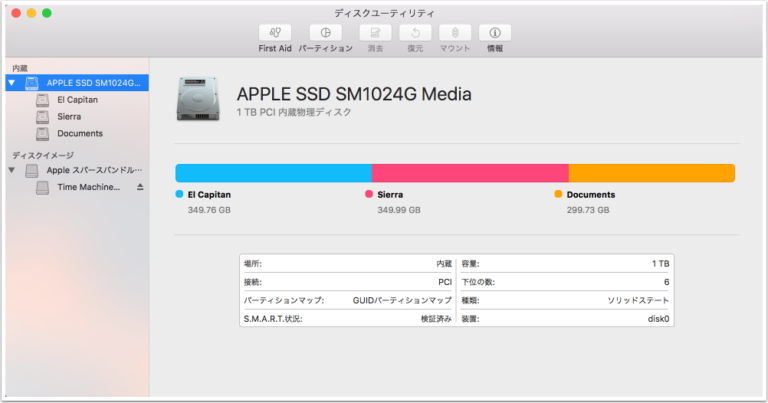Click the pink Sierra legend dot
Screen dimensions: 768x403
(369, 194)
